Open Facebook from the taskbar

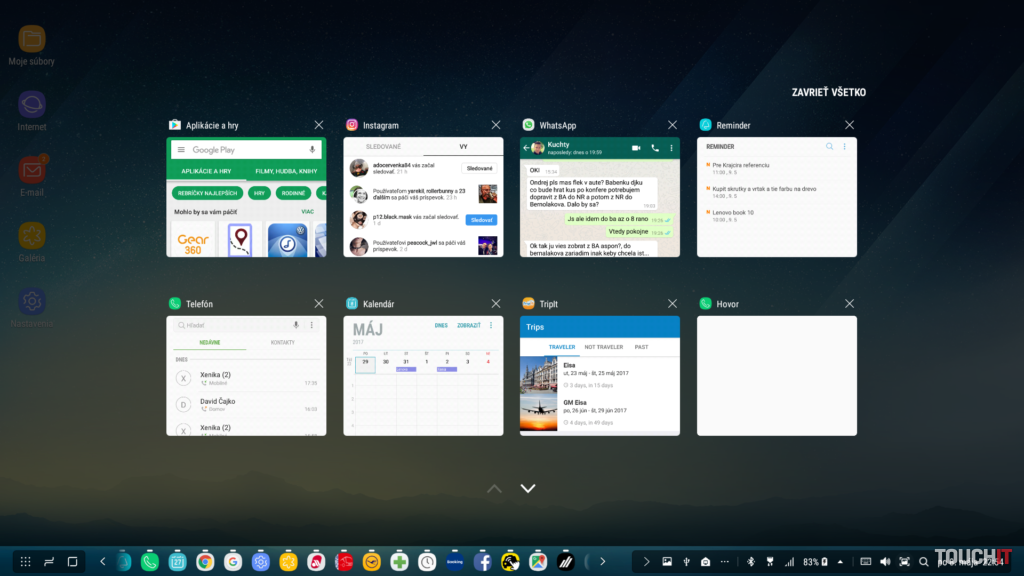click(x=482, y=562)
